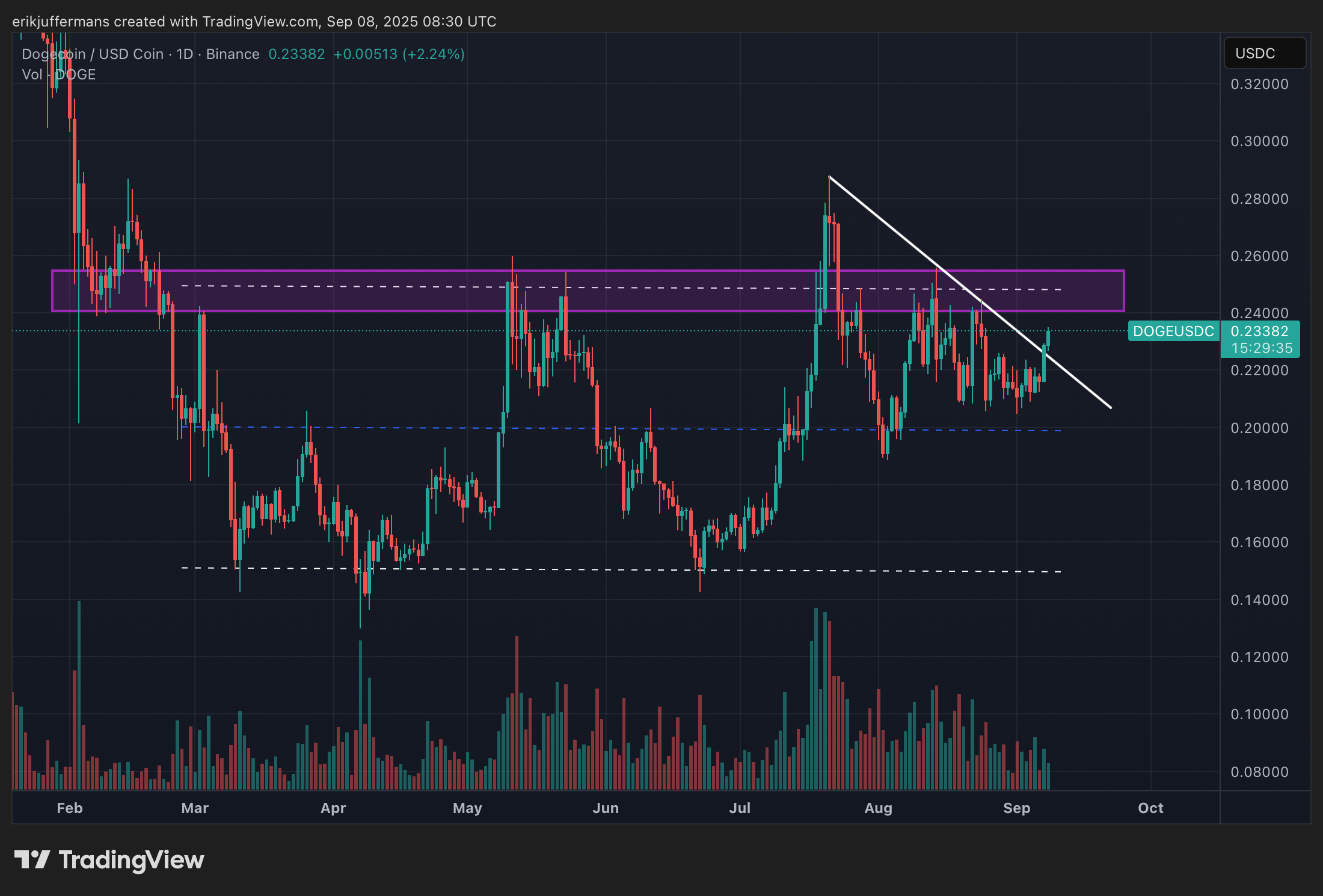Screen dimensions: 1323x896
Task: Click the TradingView logo icon
Action: tap(31, 859)
